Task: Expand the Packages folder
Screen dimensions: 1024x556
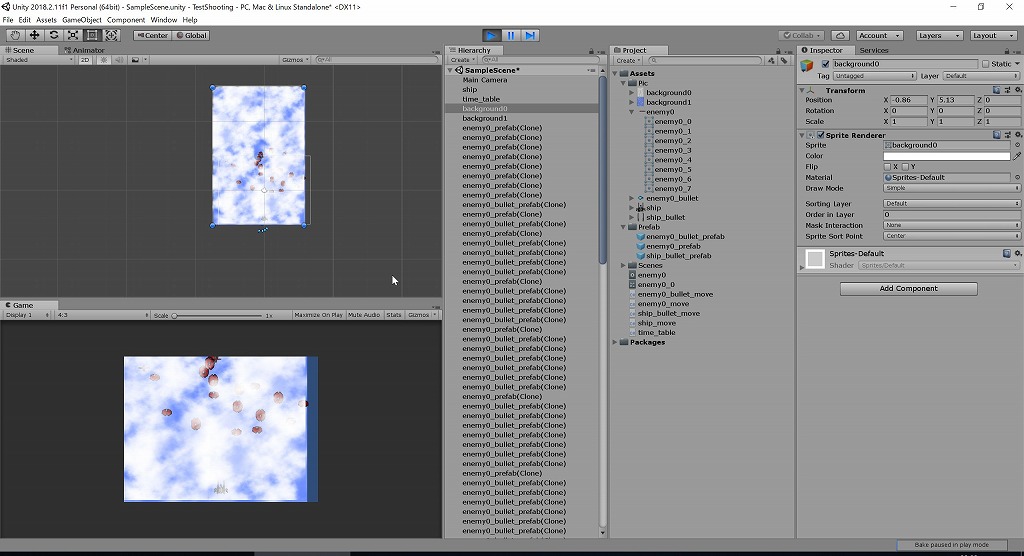Action: tap(615, 342)
